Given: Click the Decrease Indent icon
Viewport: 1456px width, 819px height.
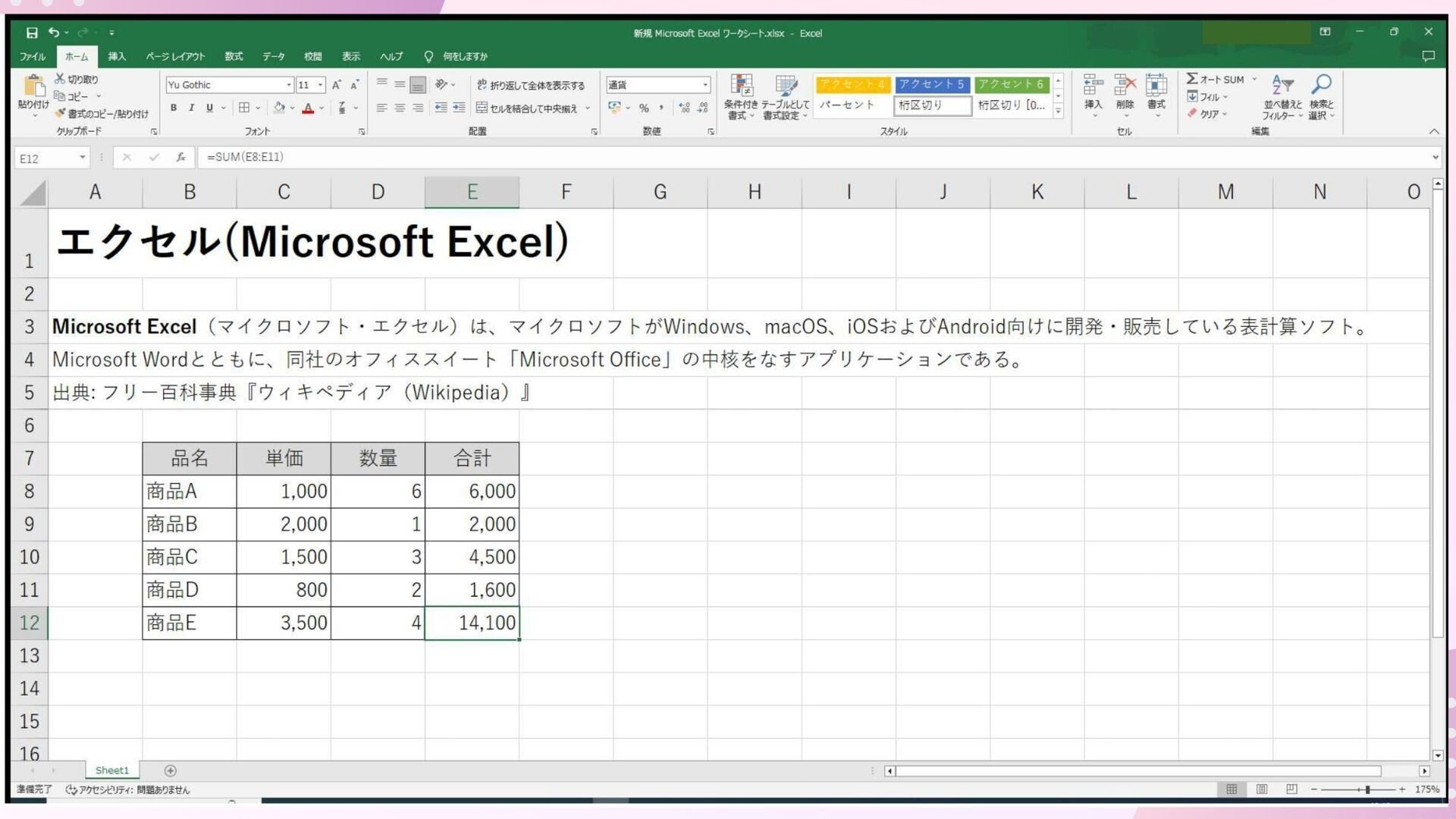Looking at the screenshot, I should click(441, 108).
